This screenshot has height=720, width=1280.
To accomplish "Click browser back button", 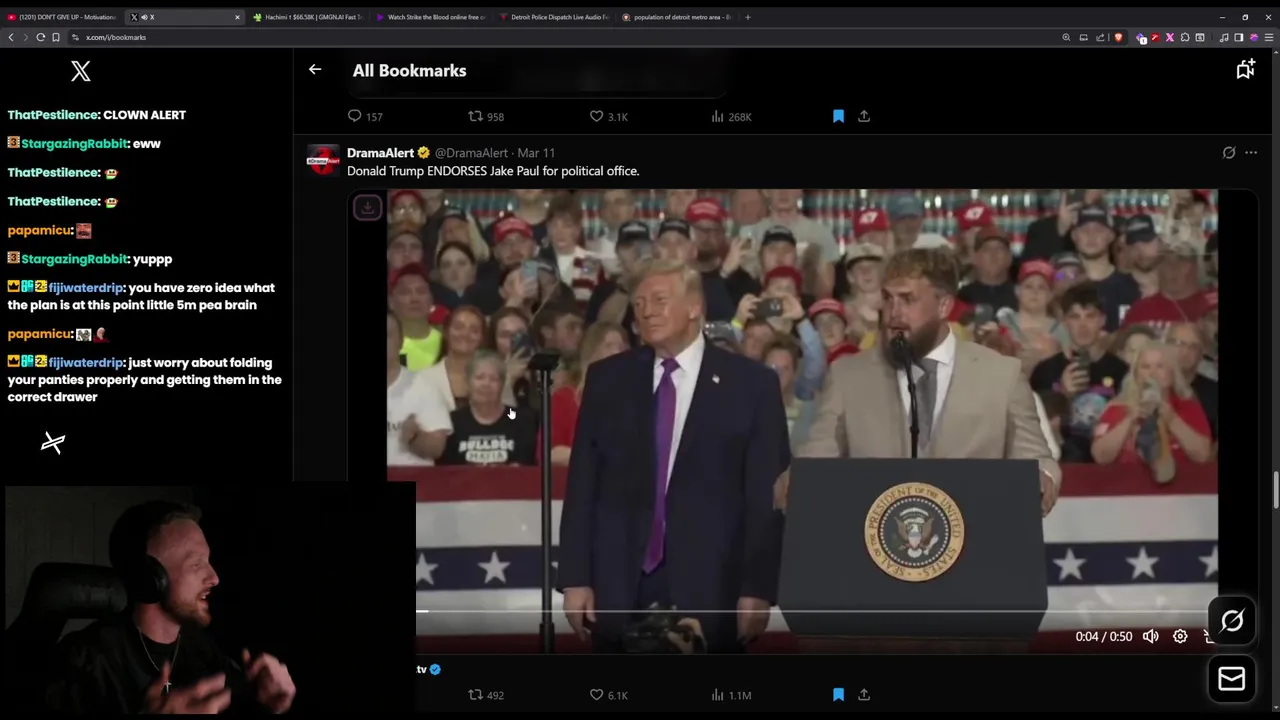I will [x=11, y=37].
